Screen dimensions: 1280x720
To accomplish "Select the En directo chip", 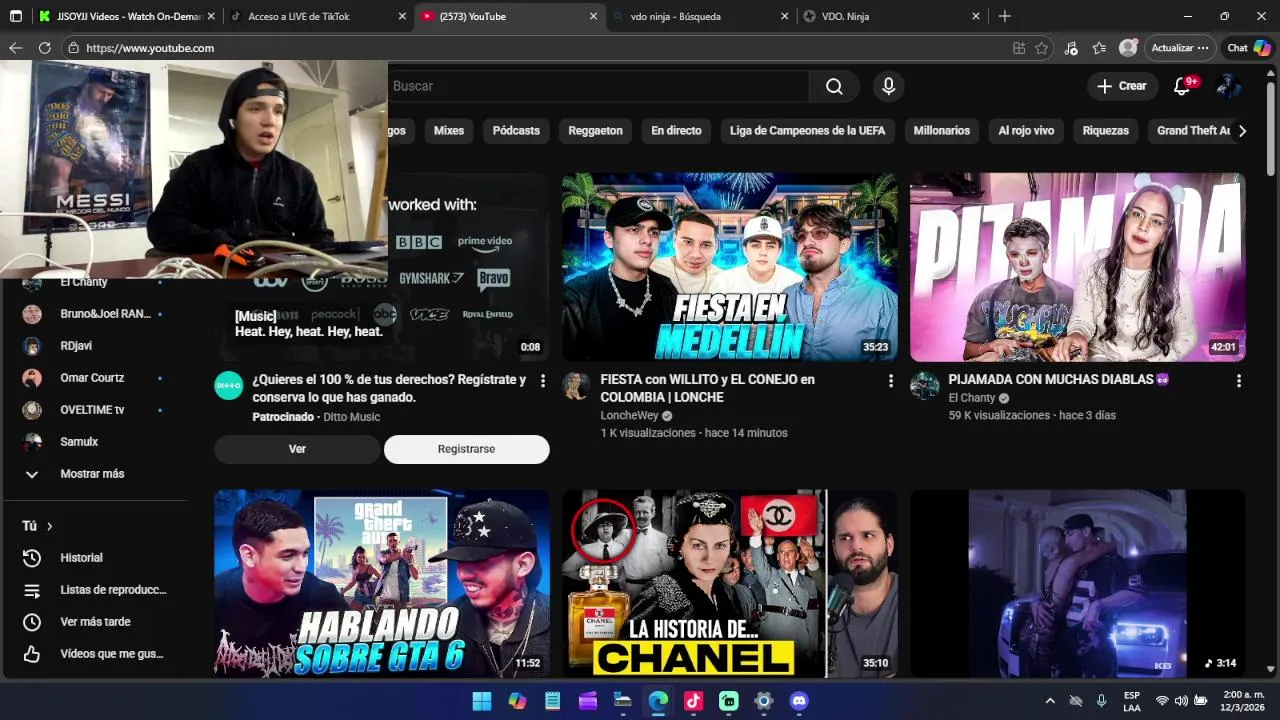I will 676,131.
